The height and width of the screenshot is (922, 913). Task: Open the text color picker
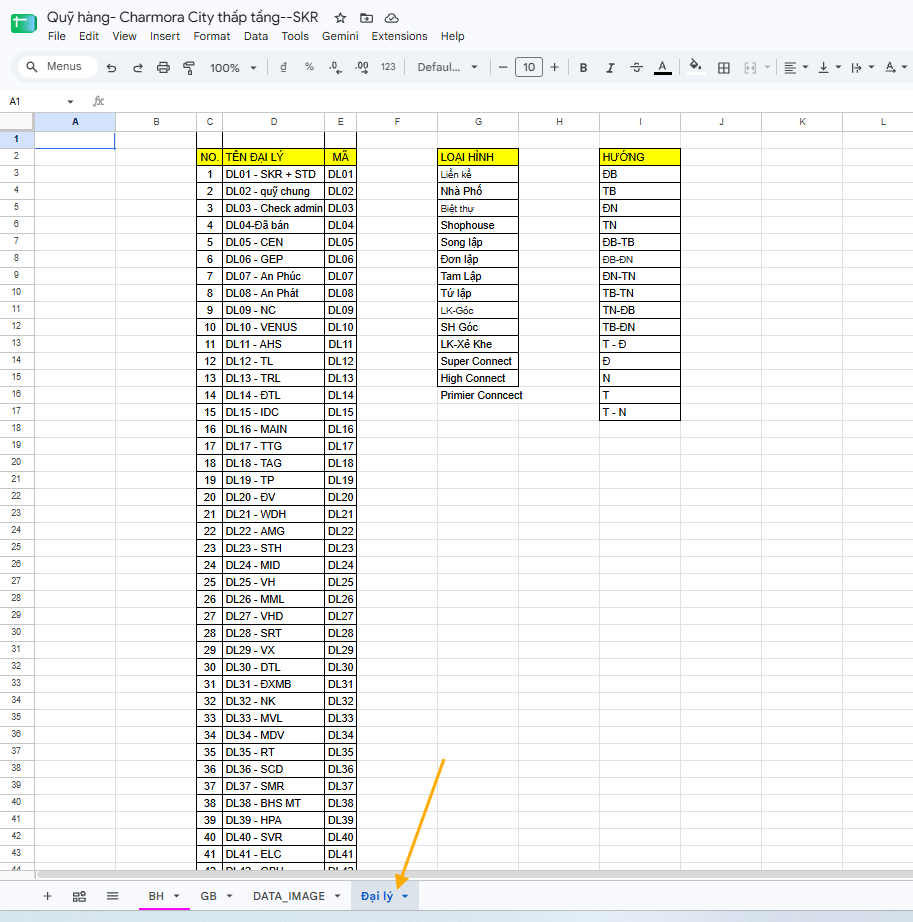pos(663,68)
